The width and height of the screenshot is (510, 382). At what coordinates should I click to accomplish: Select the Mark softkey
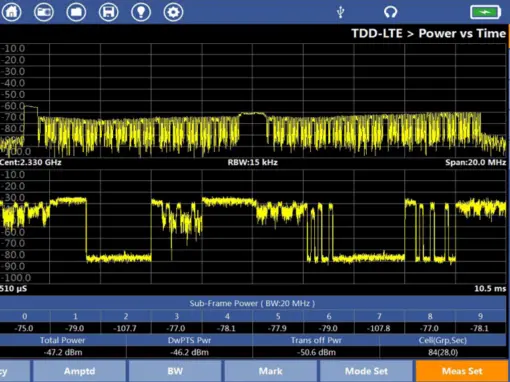click(271, 371)
